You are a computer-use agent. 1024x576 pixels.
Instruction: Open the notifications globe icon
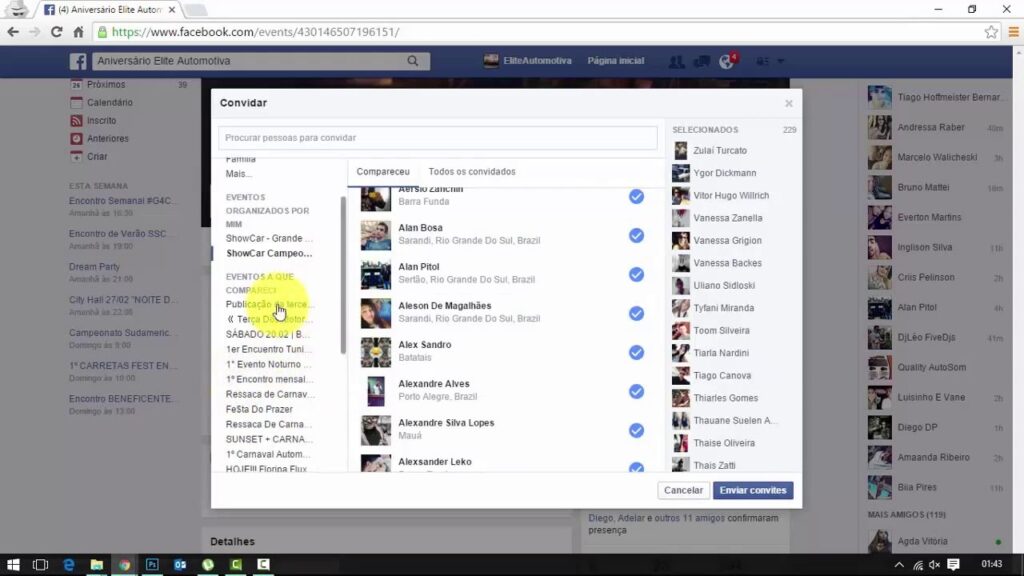[x=726, y=61]
